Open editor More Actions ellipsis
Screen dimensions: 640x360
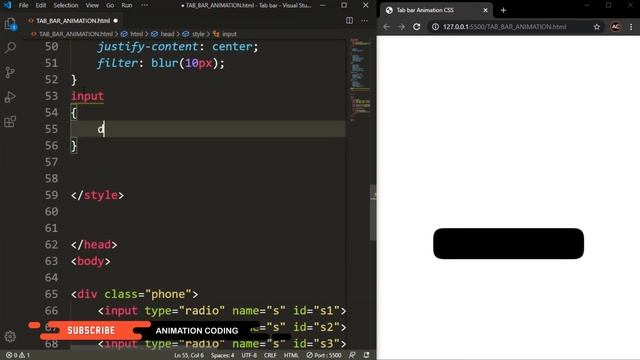[364, 20]
